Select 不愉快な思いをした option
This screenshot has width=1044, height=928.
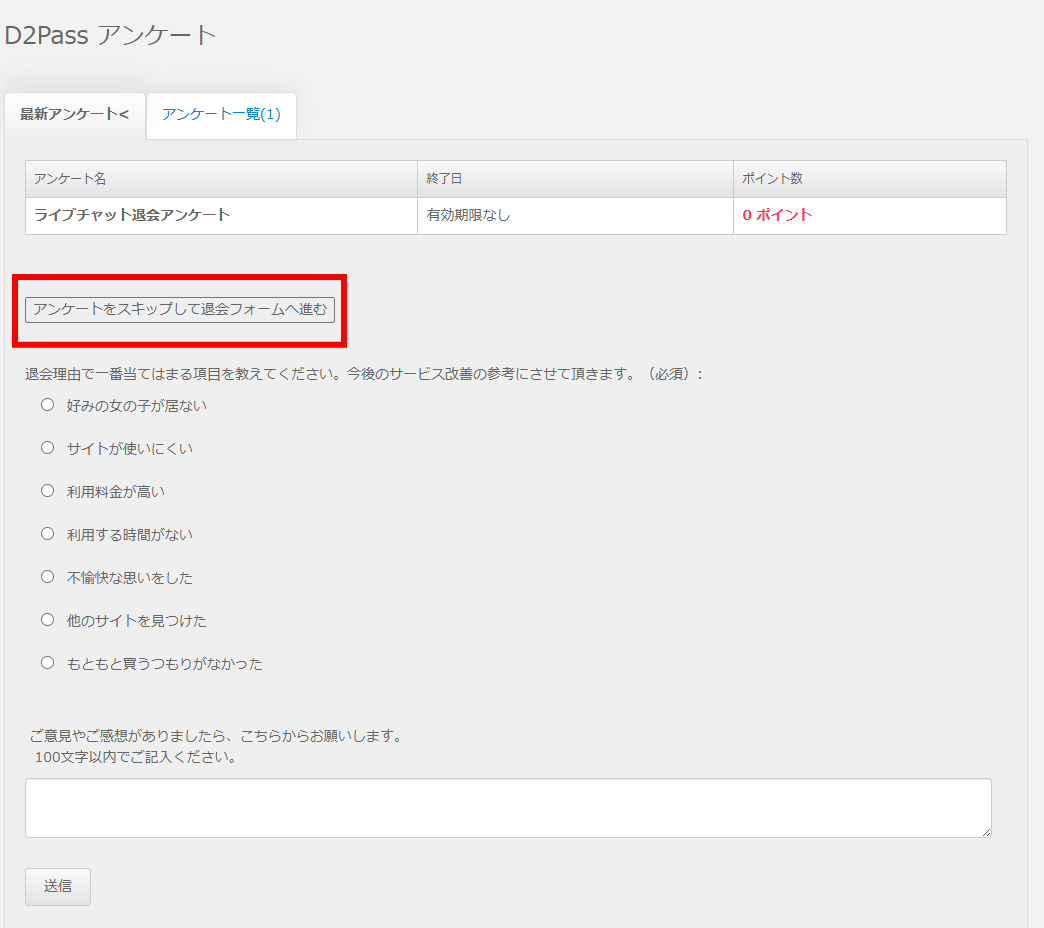click(47, 576)
